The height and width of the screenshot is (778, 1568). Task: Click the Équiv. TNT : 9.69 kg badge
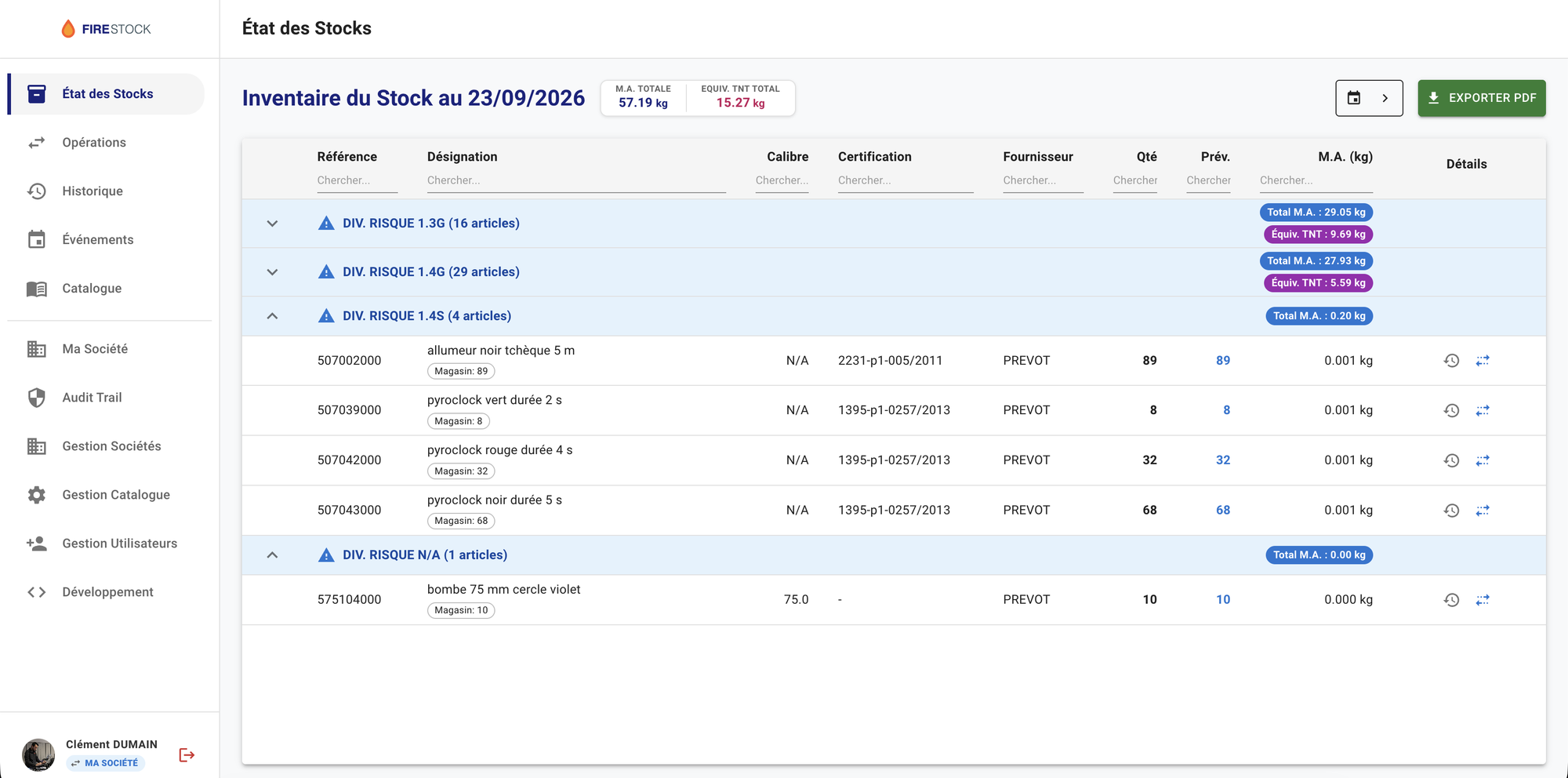point(1318,234)
